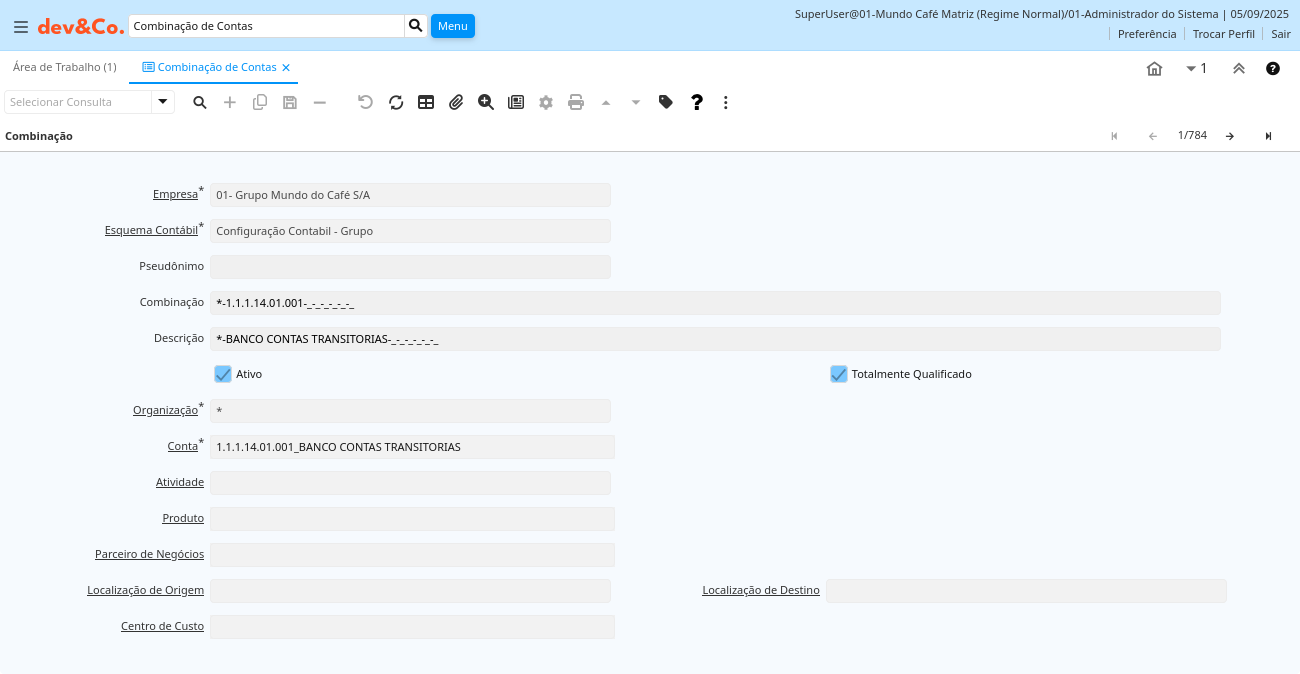Toggle the Totalmente Qualificado checkbox
The width and height of the screenshot is (1300, 674).
click(839, 374)
